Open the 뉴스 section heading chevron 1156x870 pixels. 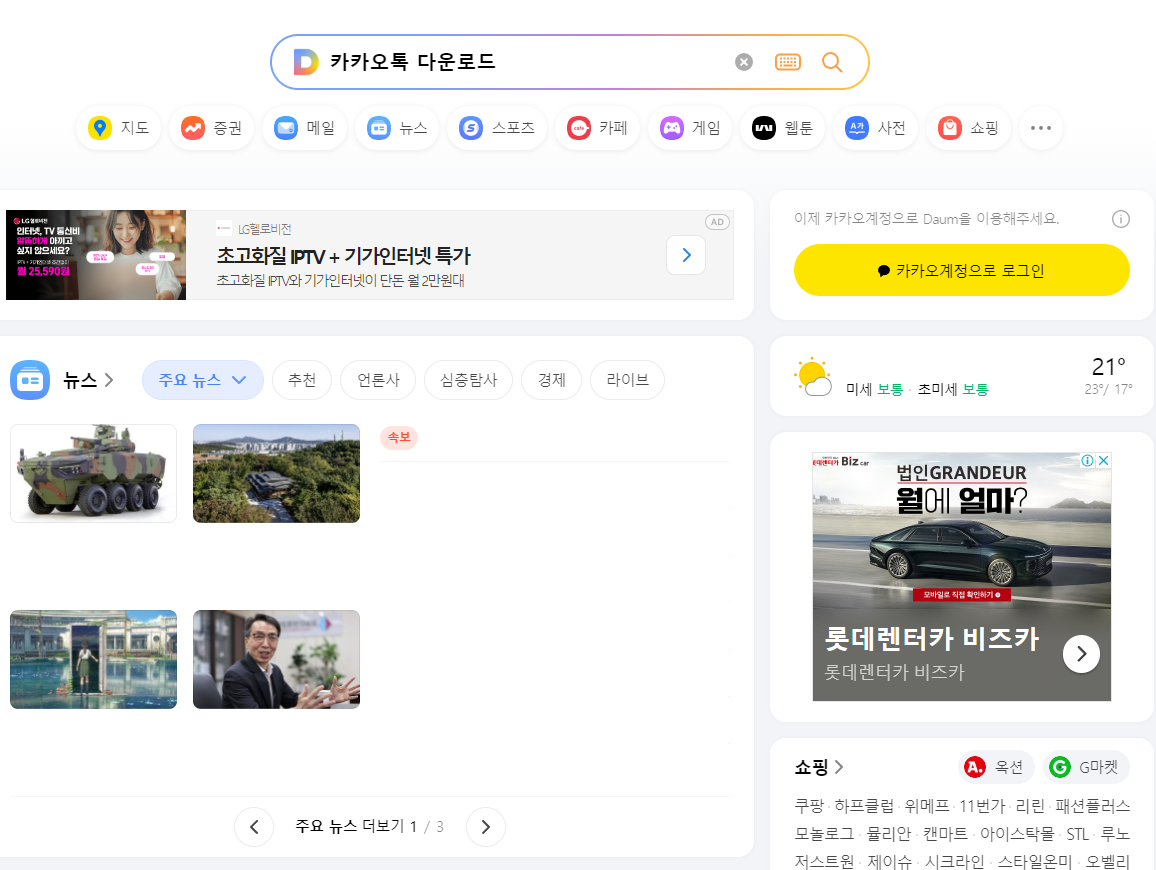coord(109,380)
